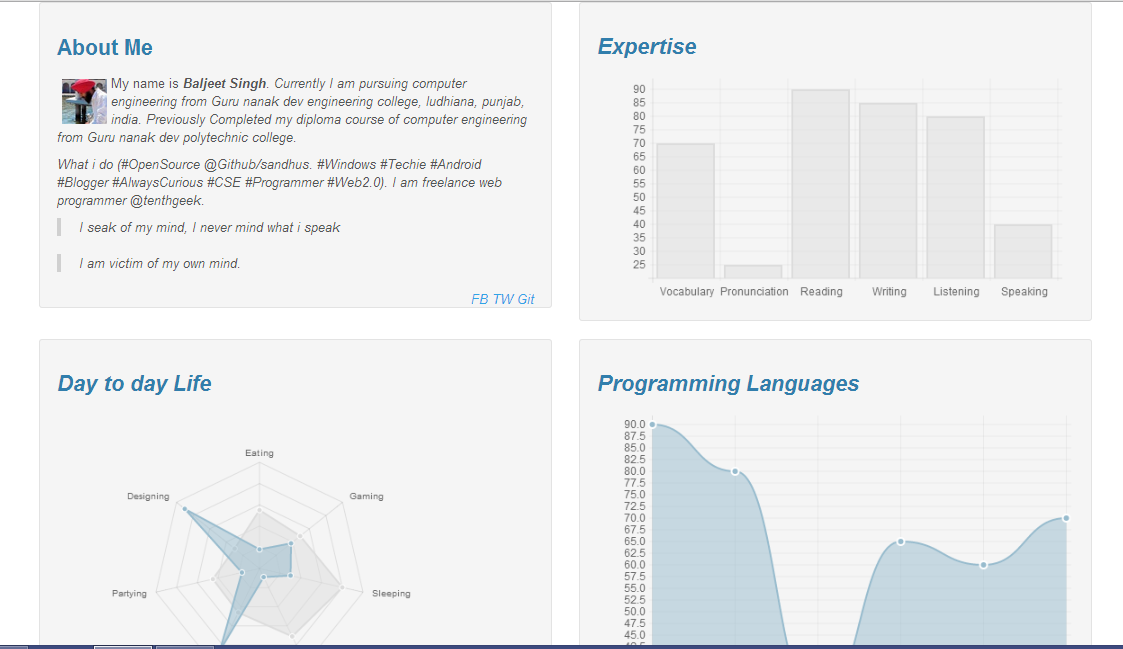Select the Writing bar in Expertise chart
The width and height of the screenshot is (1123, 649).
click(x=888, y=191)
